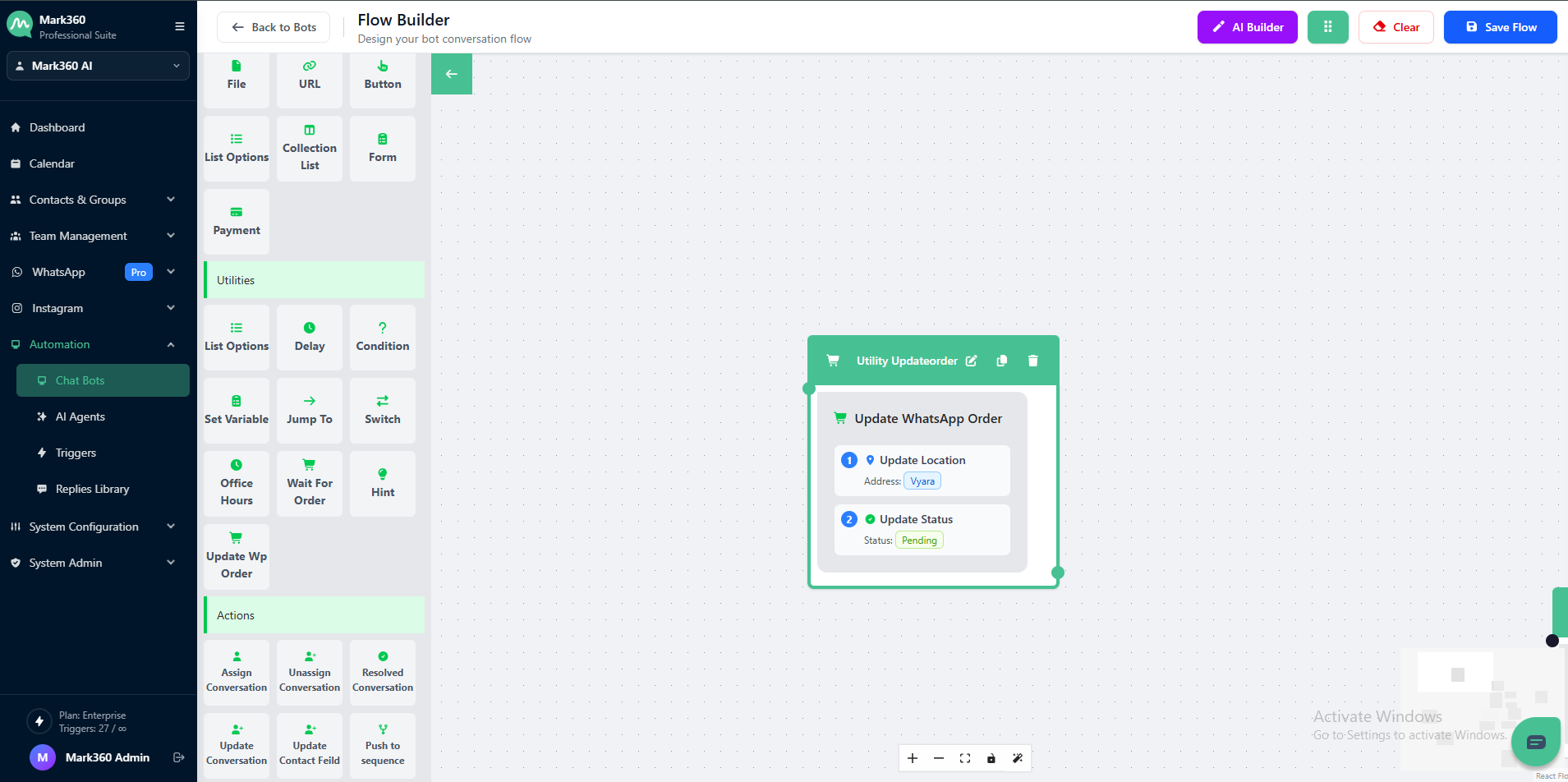This screenshot has width=1568, height=782.
Task: Toggle the canvas lock control
Action: pos(991,758)
